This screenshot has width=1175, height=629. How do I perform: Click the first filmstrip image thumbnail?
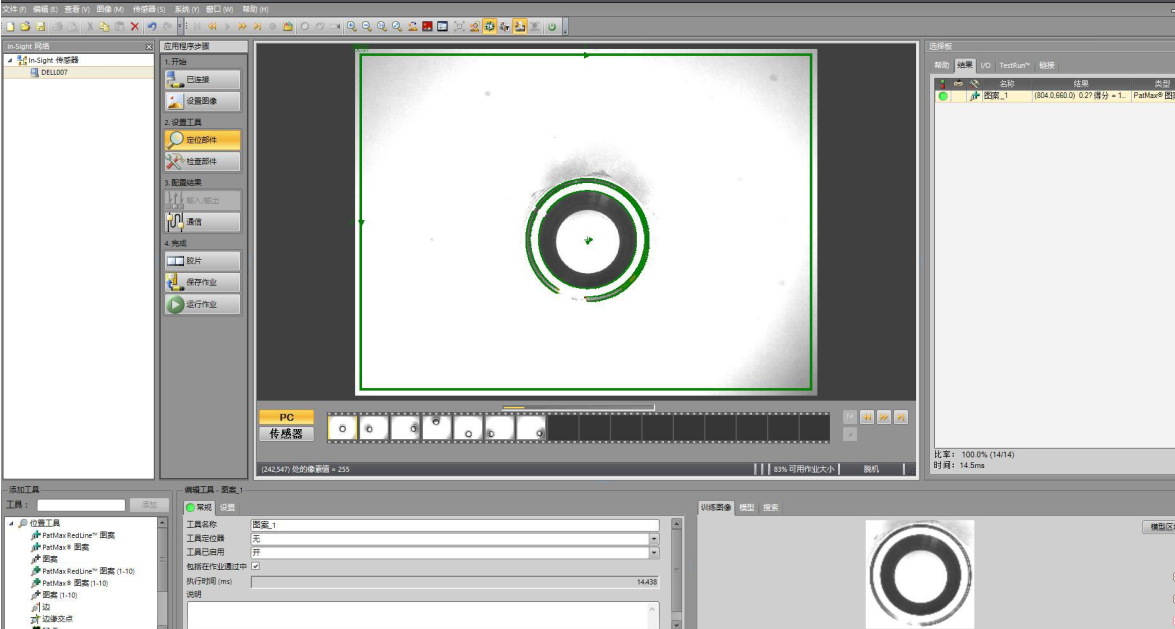342,428
